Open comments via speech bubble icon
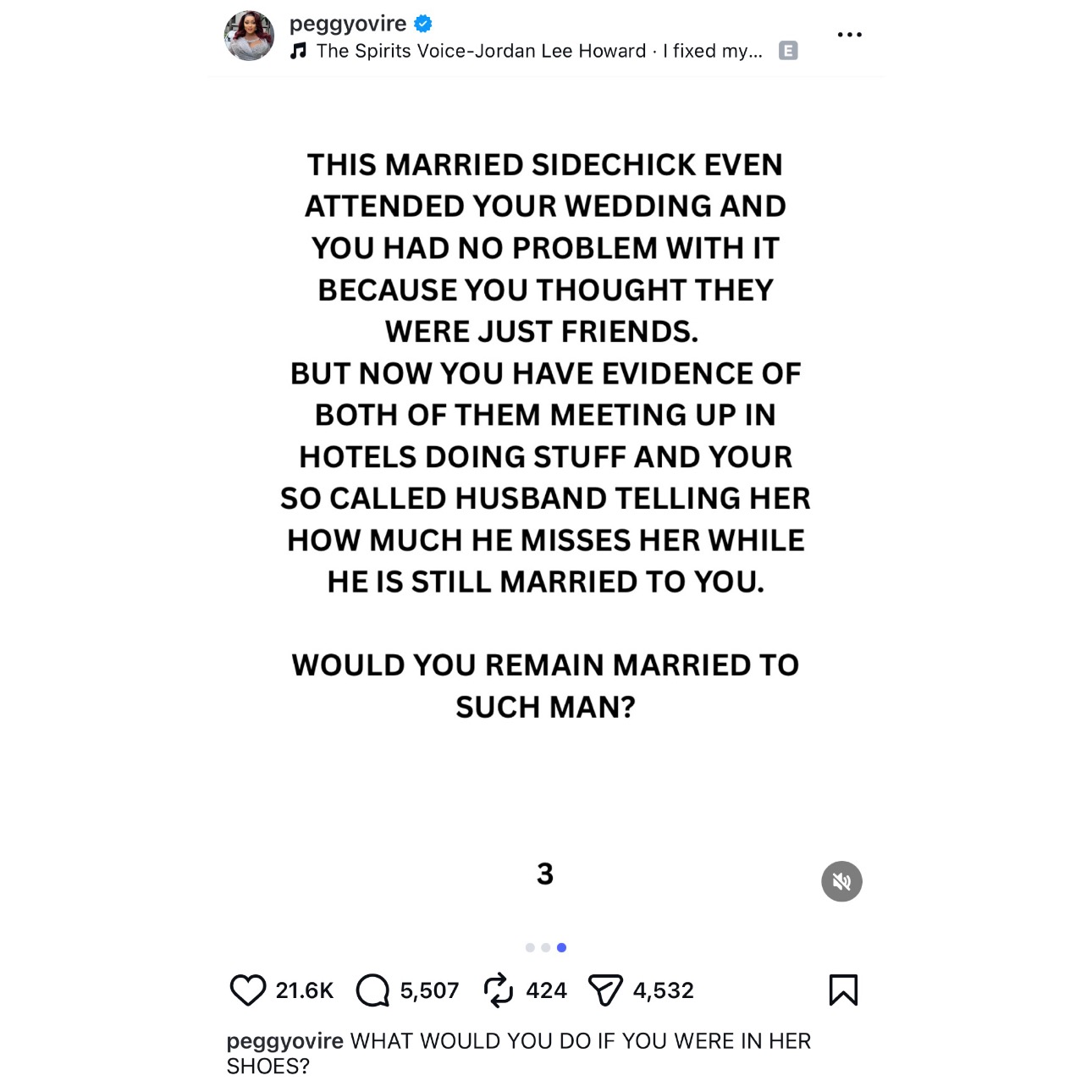The image size is (1092, 1092). click(x=372, y=990)
